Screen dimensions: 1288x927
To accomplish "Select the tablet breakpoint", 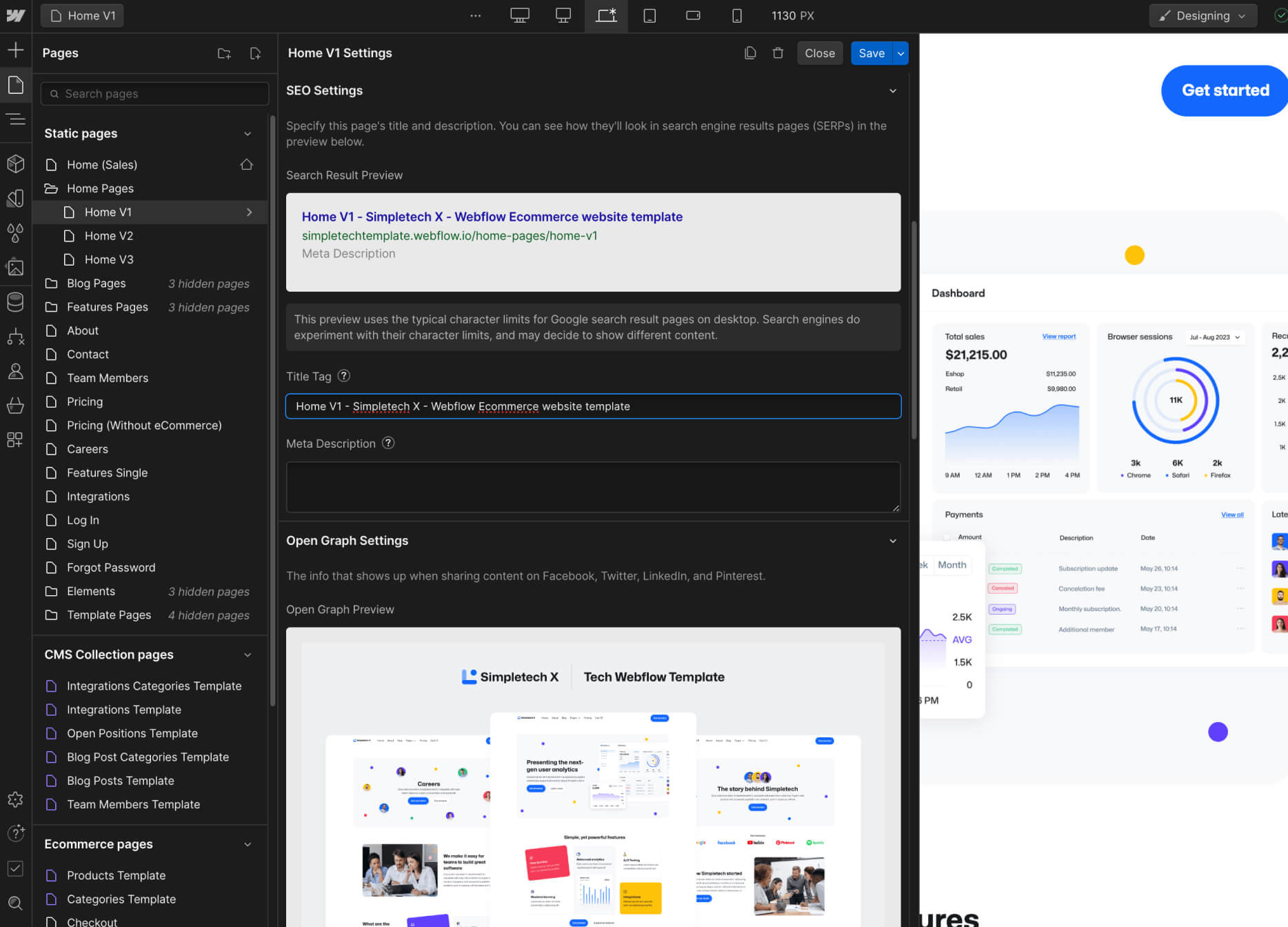I will point(649,15).
